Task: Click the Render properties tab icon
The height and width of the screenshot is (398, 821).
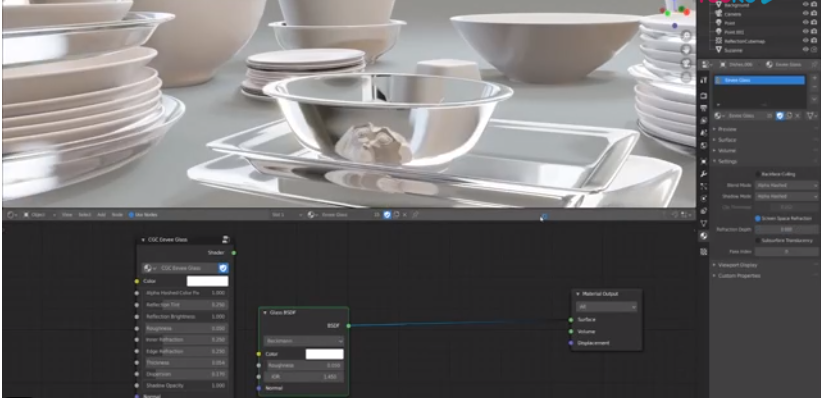Action: [704, 96]
